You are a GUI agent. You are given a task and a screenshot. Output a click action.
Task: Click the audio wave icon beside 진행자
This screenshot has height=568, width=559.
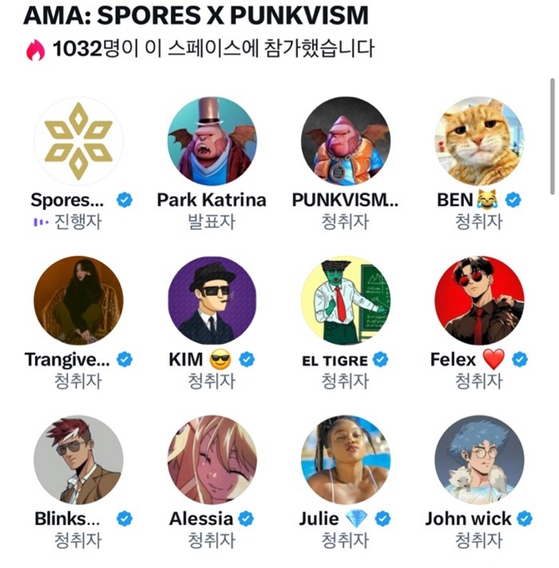coord(41,222)
